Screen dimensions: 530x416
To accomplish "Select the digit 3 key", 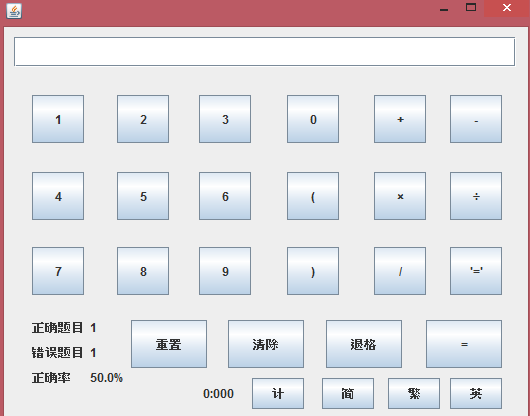I will tap(225, 119).
